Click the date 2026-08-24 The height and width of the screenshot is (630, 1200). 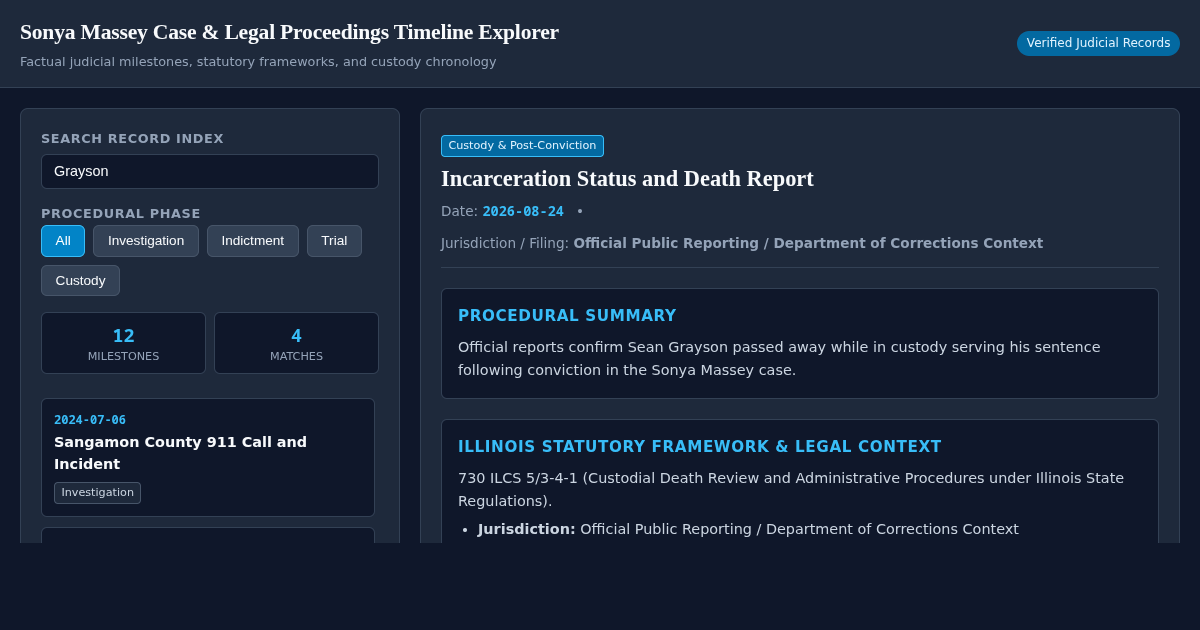click(523, 211)
